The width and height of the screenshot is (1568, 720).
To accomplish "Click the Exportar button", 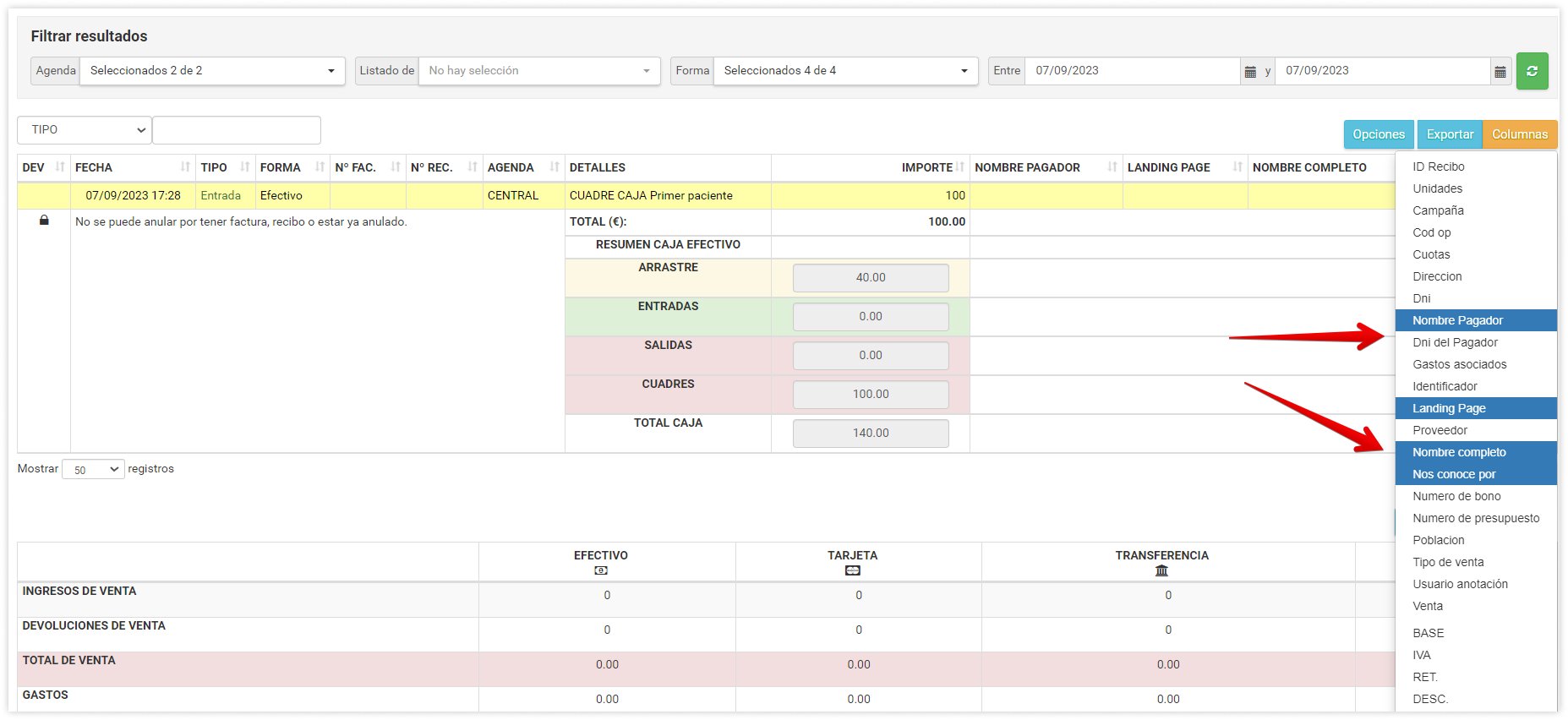I will point(1450,134).
